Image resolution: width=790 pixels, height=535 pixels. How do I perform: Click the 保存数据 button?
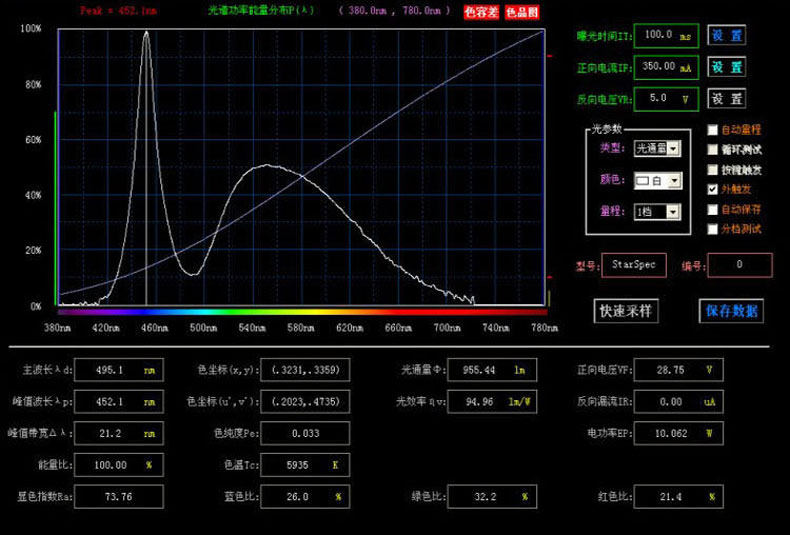pos(731,311)
